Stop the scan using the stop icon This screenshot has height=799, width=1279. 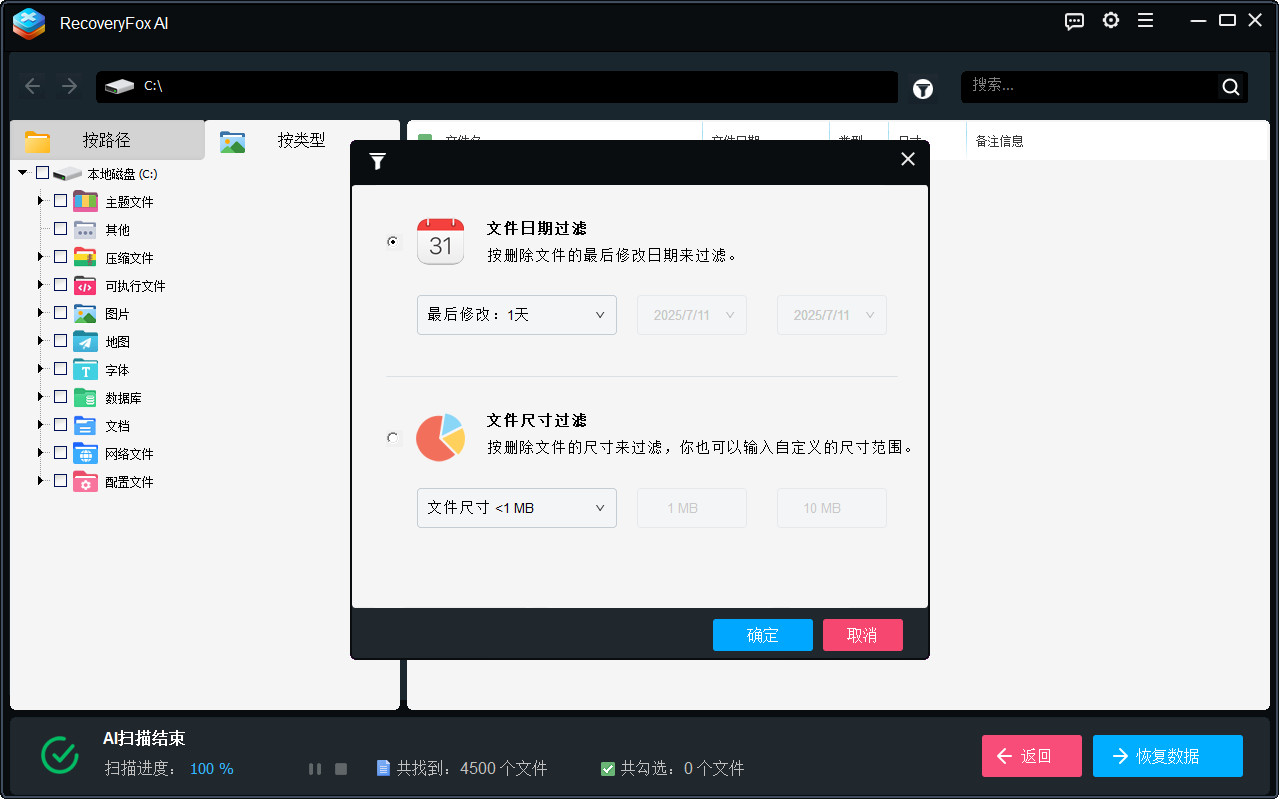tap(341, 768)
